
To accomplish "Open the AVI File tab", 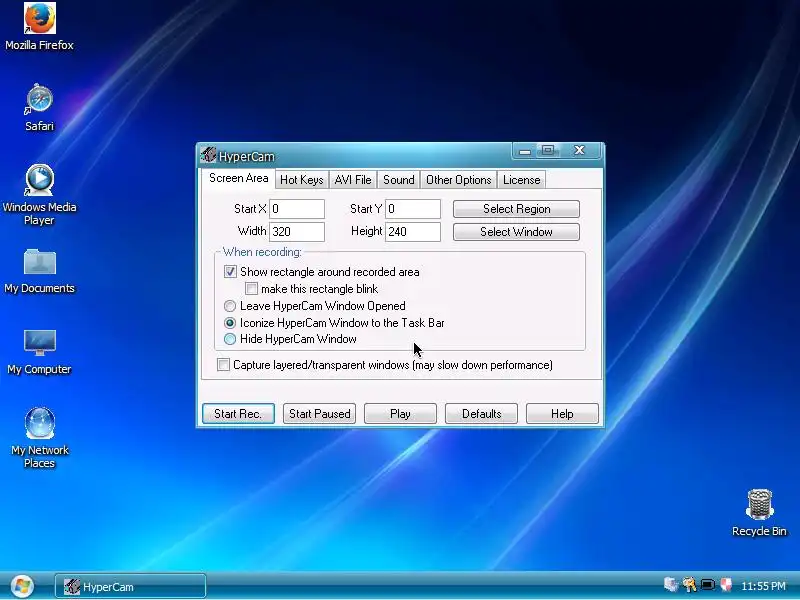I will pos(353,180).
